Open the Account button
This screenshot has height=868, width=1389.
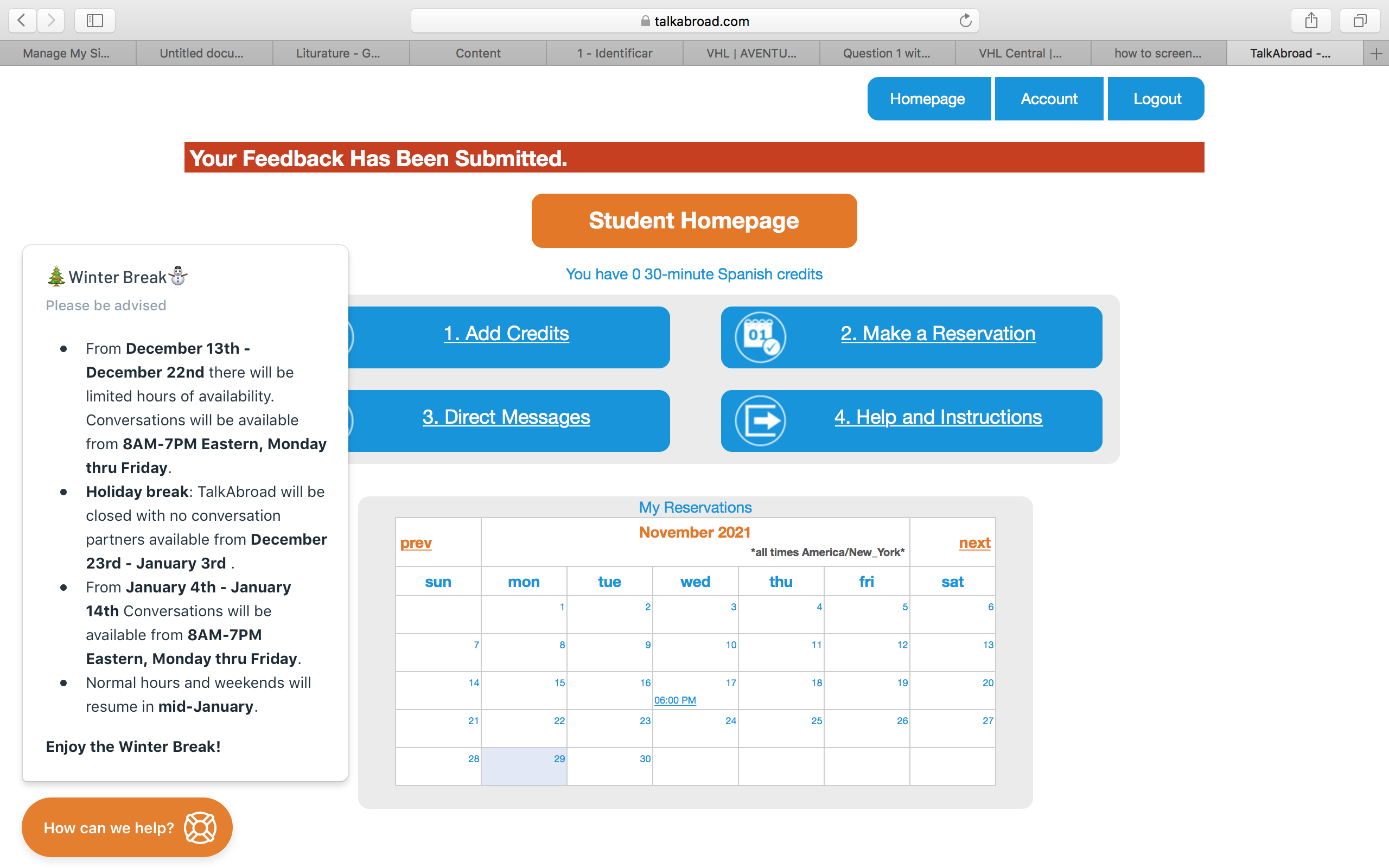click(x=1049, y=99)
